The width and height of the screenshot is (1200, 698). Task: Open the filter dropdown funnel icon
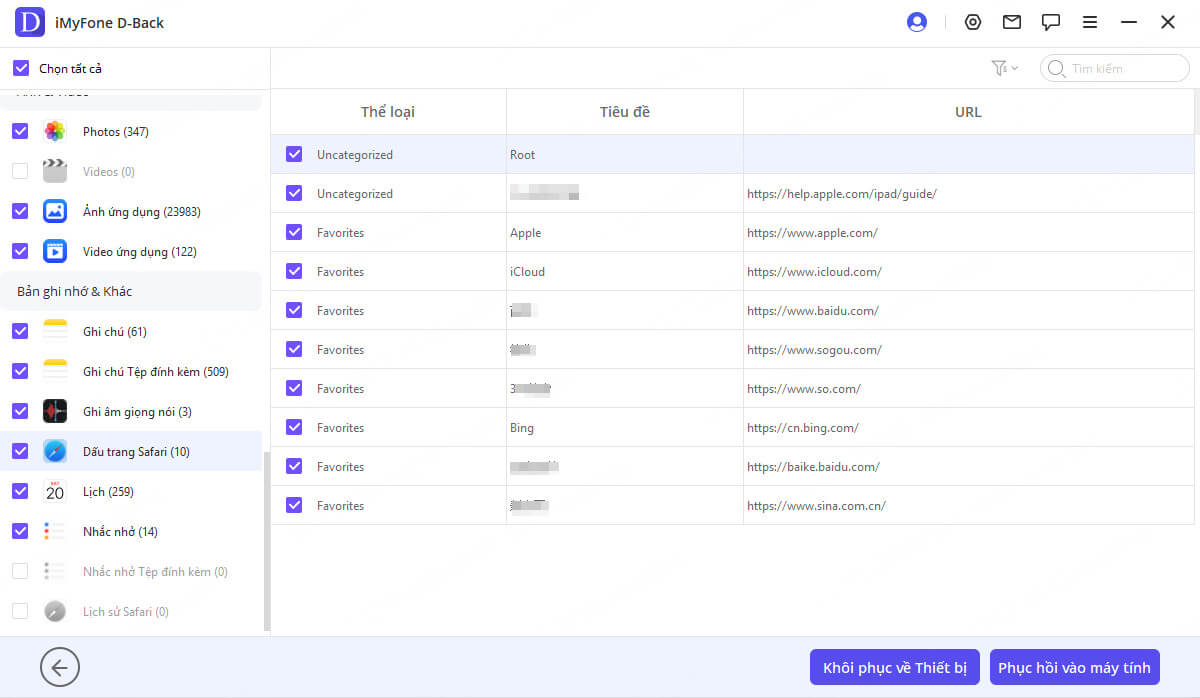click(x=1004, y=68)
